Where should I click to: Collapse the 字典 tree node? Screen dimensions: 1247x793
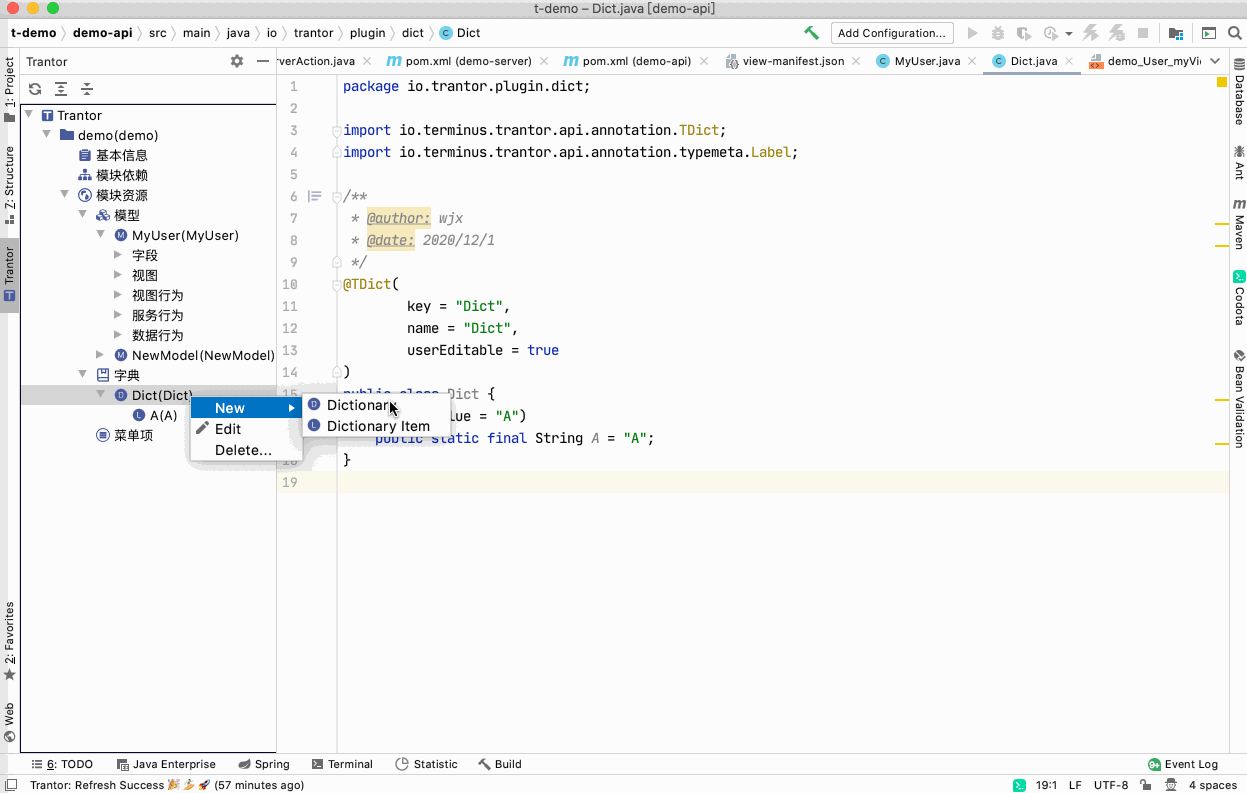[82, 375]
